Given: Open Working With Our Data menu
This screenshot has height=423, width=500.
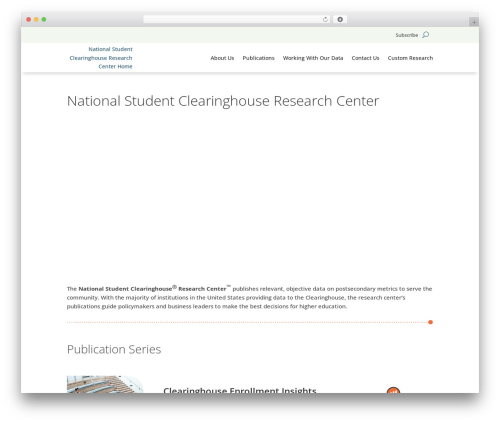Looking at the screenshot, I should click(x=313, y=58).
